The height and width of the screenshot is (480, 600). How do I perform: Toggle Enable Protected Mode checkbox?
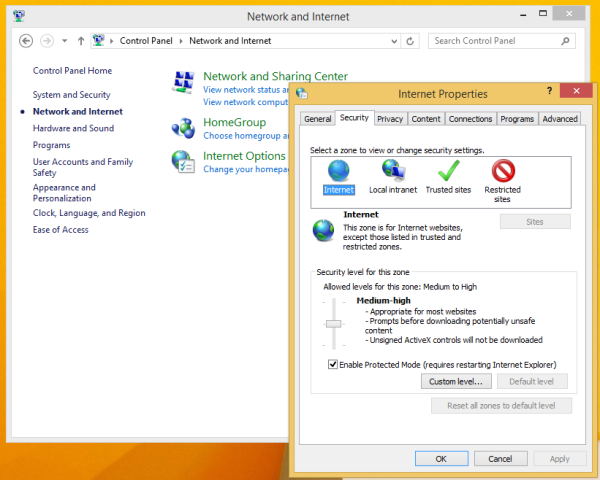click(x=333, y=364)
